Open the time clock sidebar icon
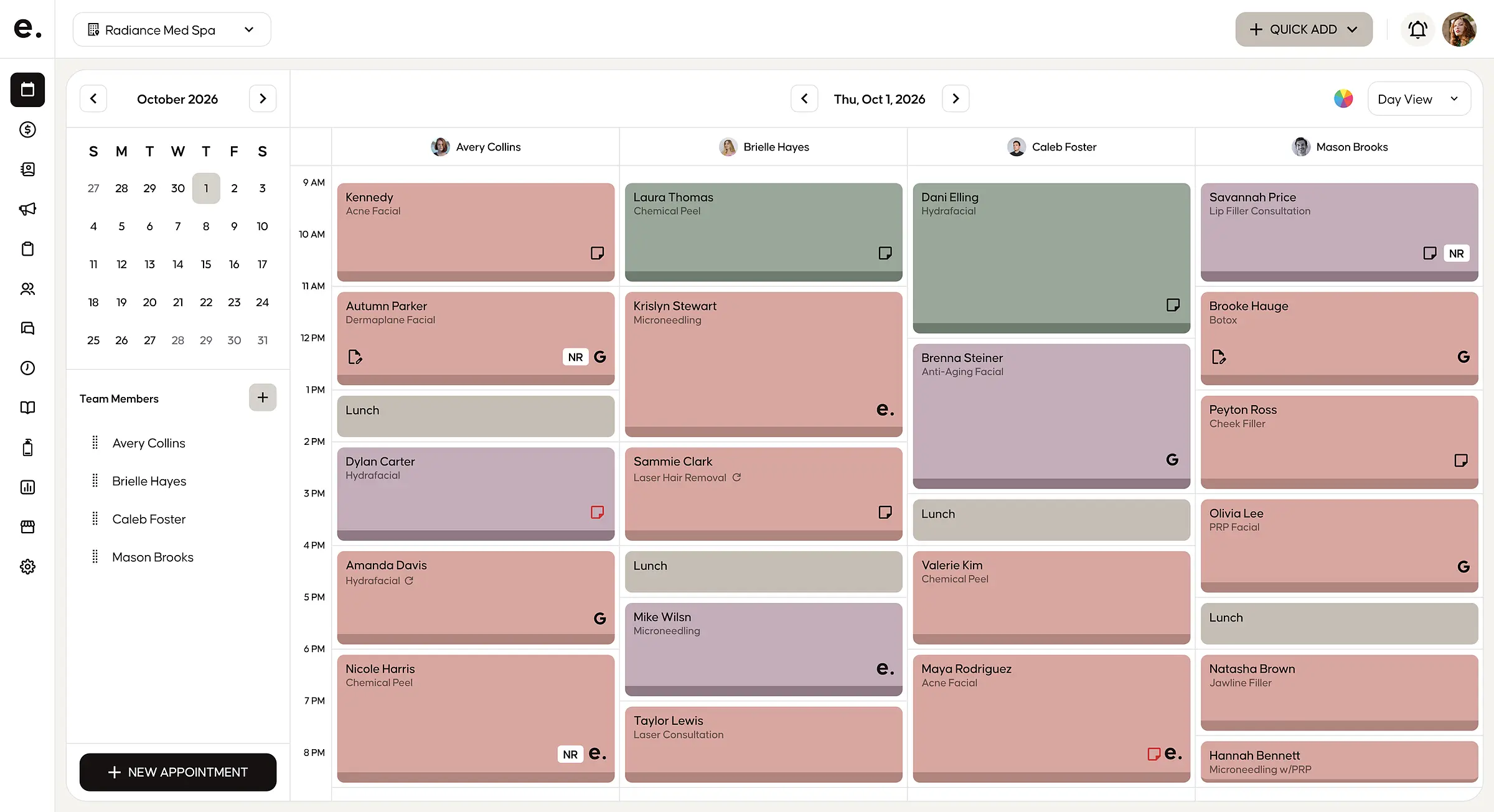The image size is (1494, 812). (x=27, y=368)
